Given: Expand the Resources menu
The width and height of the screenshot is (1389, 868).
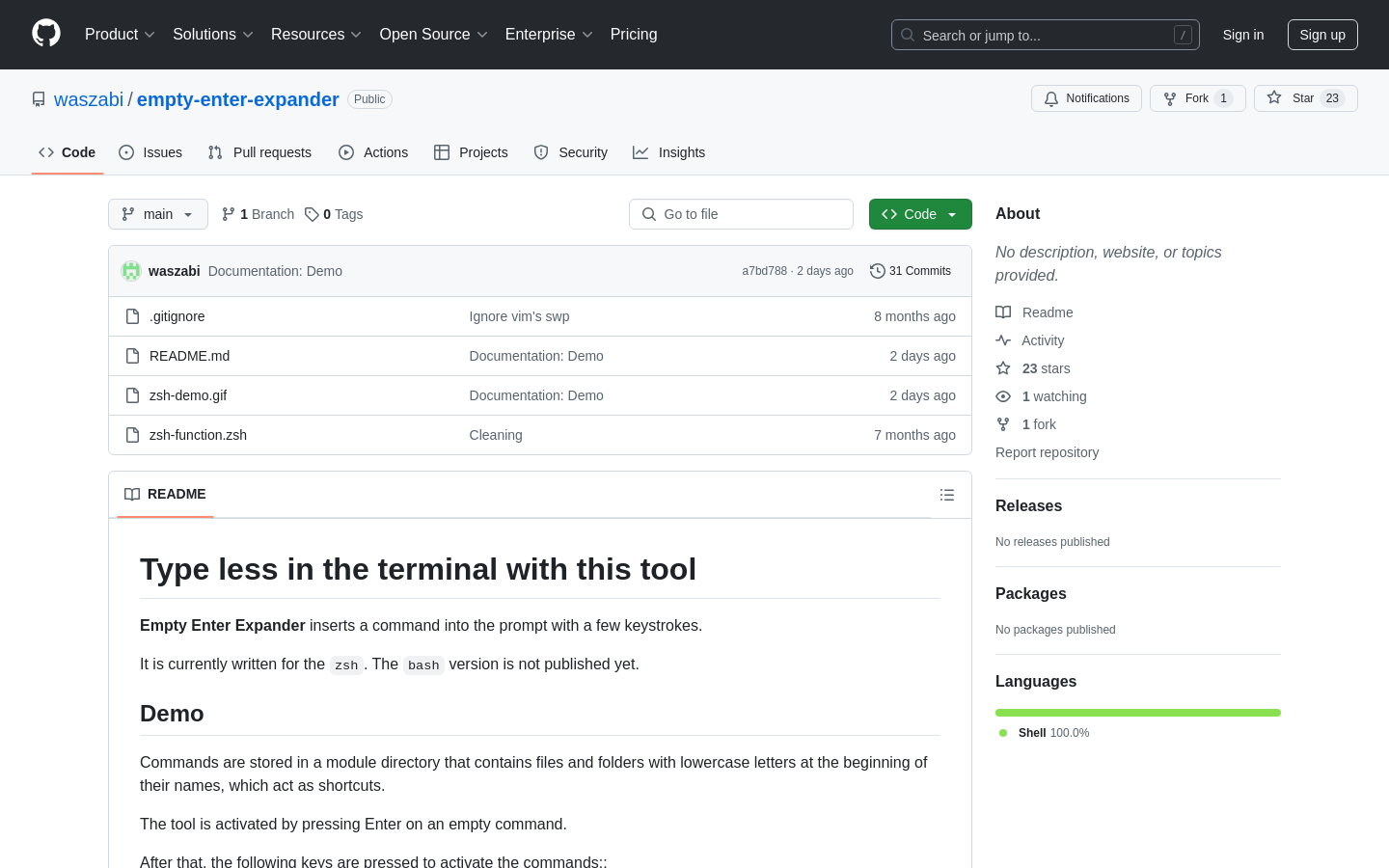Looking at the screenshot, I should [x=316, y=35].
